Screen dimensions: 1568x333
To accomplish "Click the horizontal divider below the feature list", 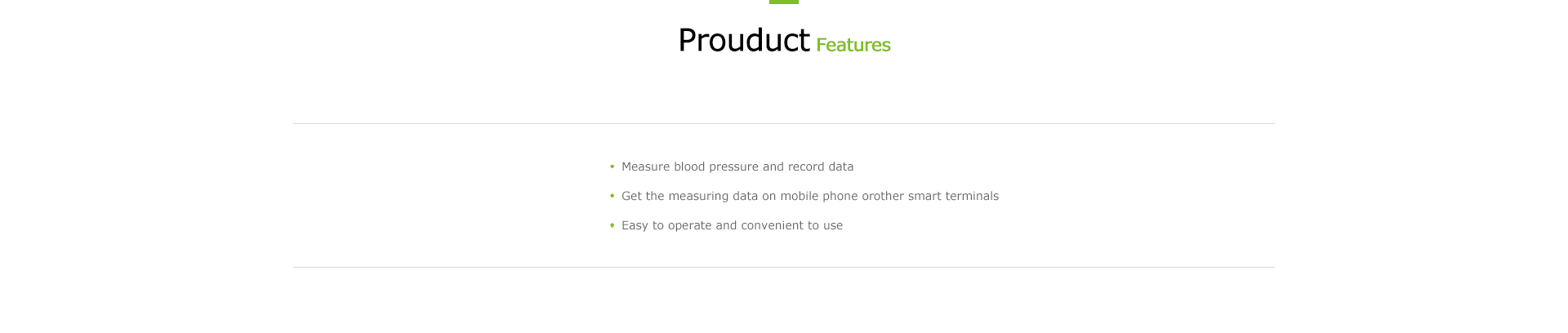I will [x=784, y=268].
